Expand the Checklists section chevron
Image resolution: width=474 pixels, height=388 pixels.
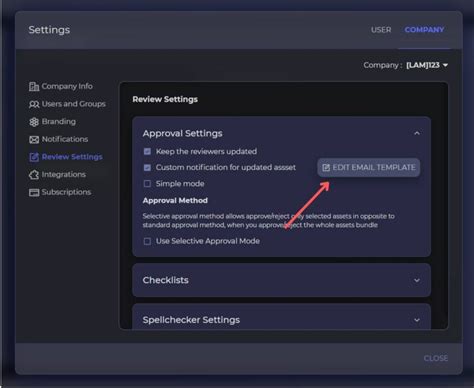(417, 280)
